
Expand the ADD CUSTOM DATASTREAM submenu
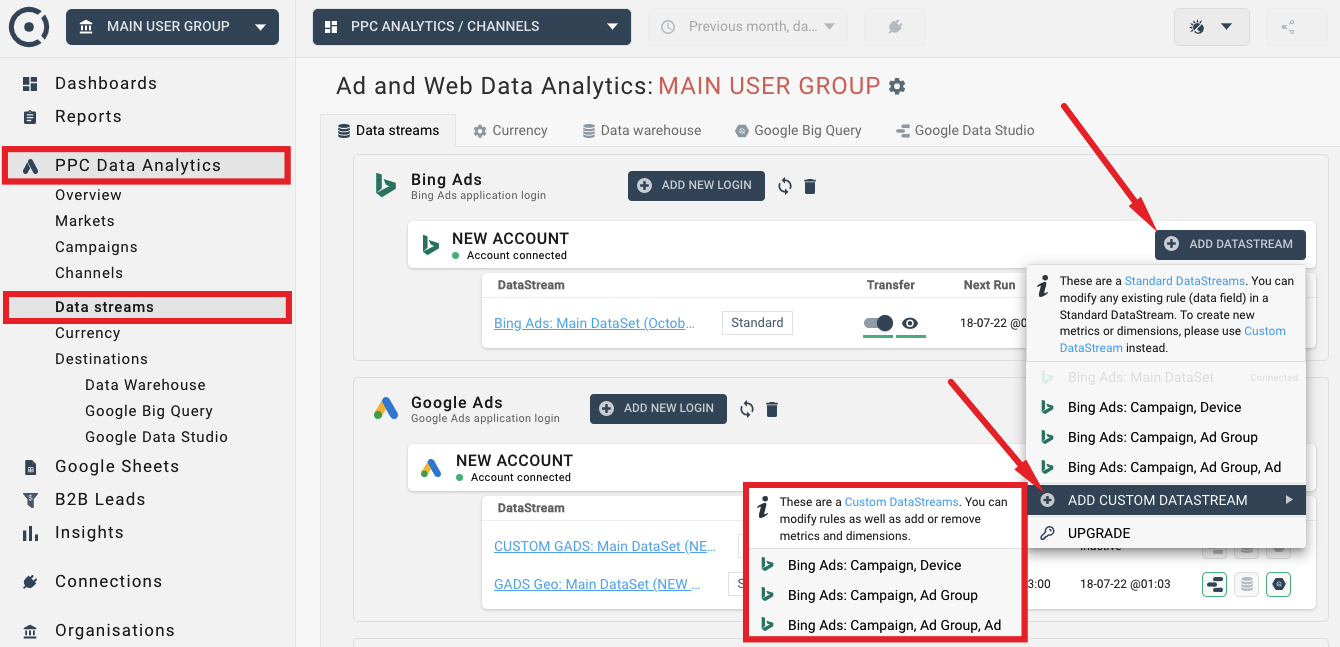click(1166, 500)
